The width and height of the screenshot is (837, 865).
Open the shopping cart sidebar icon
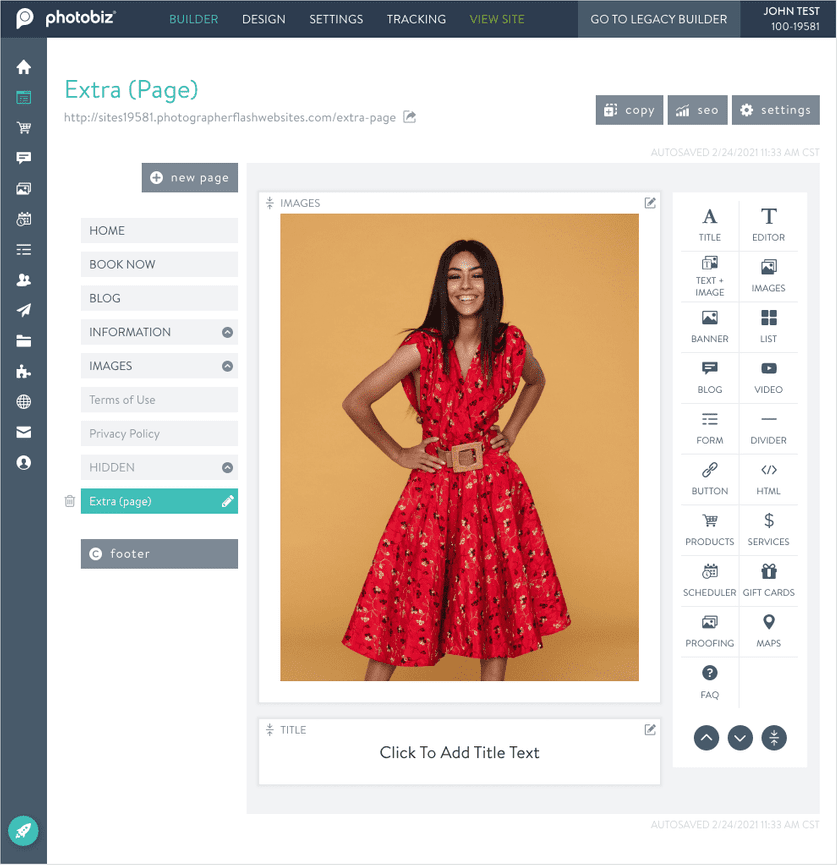[24, 128]
